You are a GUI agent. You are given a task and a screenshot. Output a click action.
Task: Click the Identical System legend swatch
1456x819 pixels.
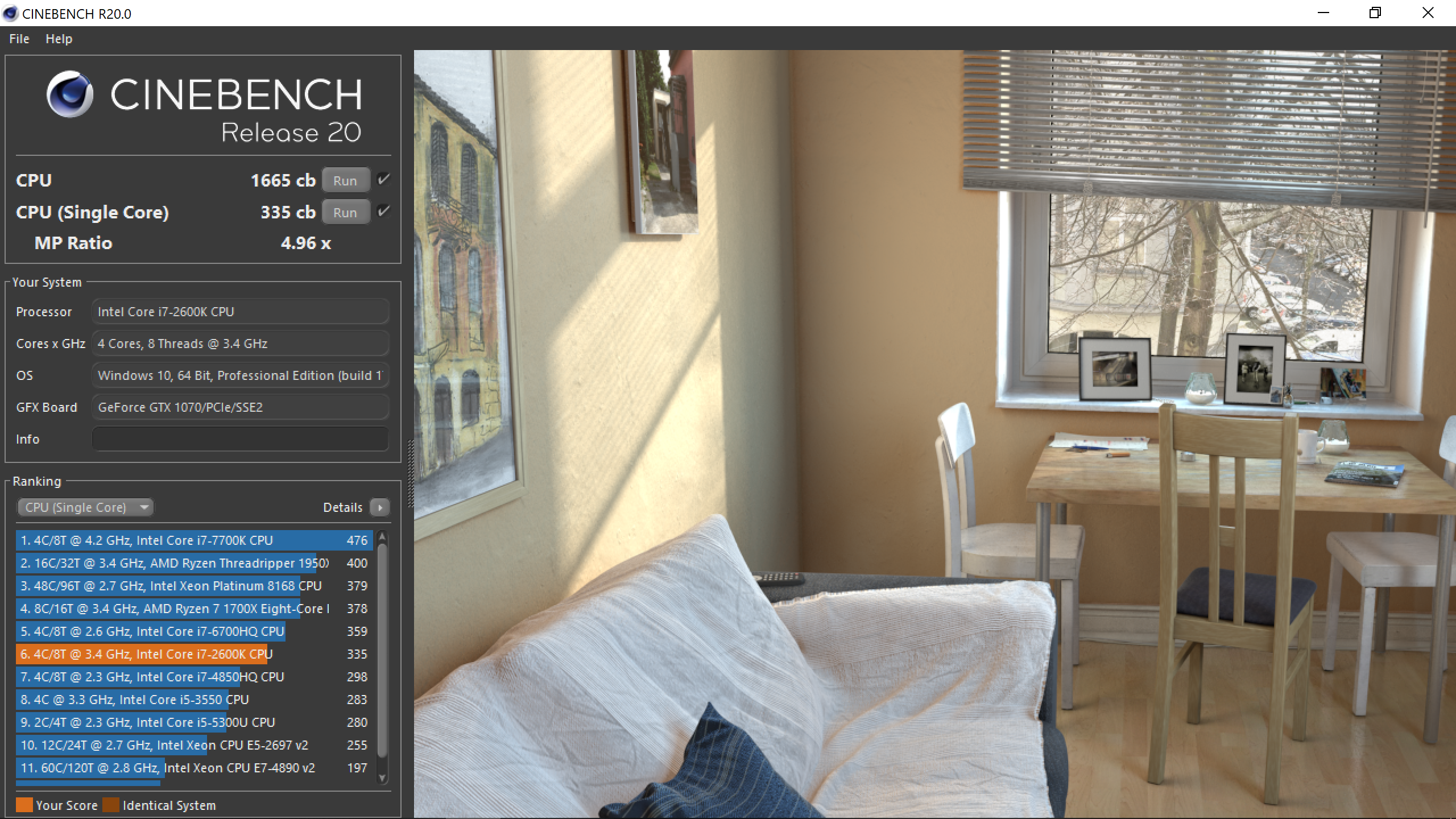(x=111, y=805)
